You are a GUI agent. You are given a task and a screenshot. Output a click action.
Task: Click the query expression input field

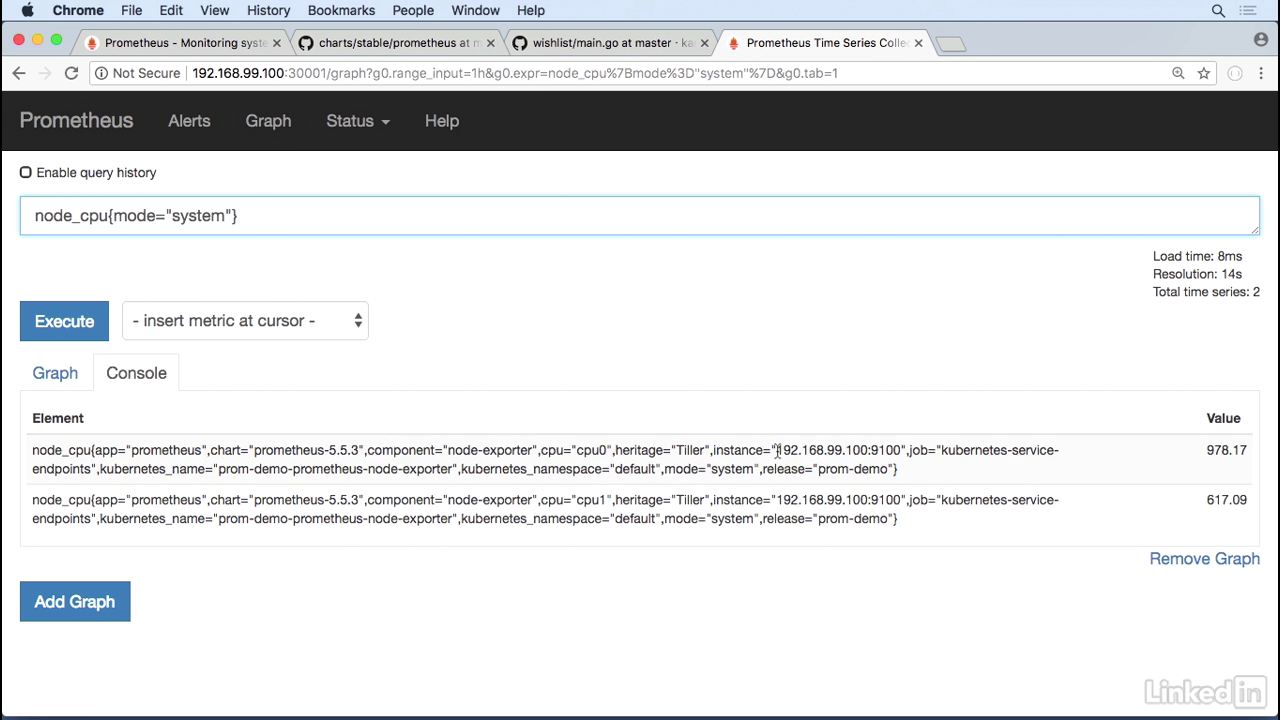pos(640,216)
